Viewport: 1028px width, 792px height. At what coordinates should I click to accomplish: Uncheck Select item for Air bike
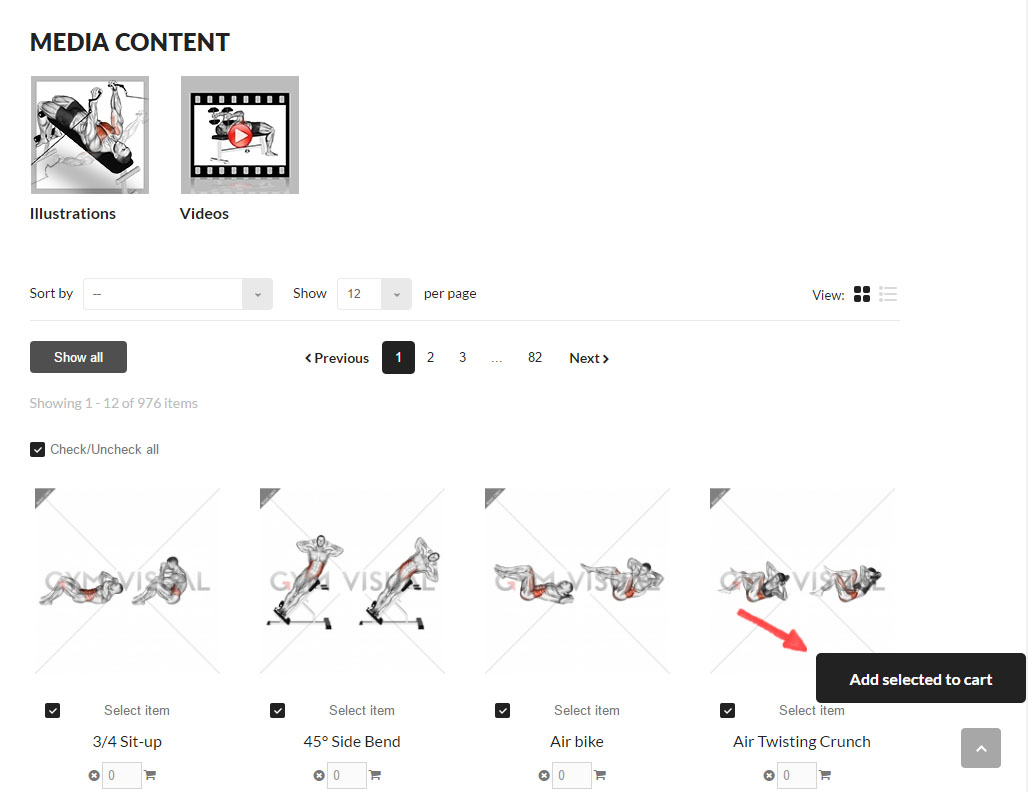click(x=502, y=710)
